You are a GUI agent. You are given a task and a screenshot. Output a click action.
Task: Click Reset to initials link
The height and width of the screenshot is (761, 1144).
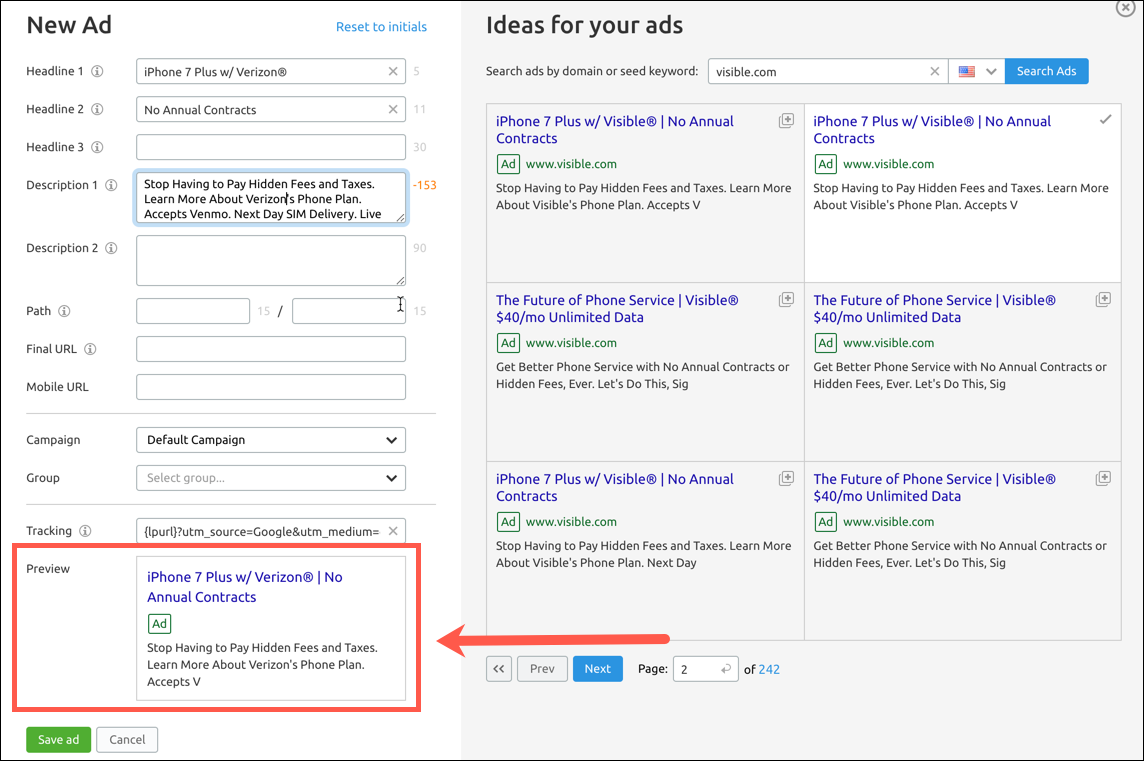coord(381,27)
